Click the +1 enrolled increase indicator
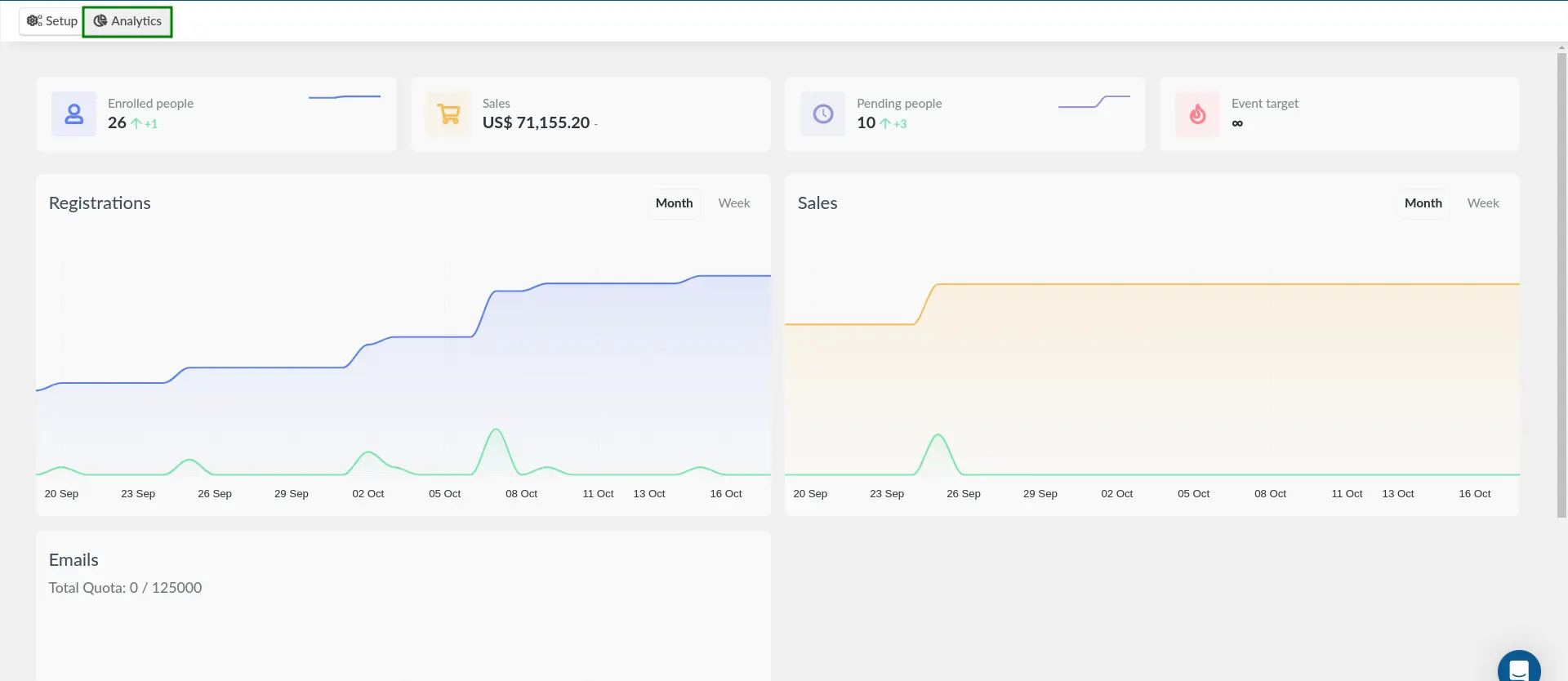This screenshot has width=1568, height=681. (145, 124)
